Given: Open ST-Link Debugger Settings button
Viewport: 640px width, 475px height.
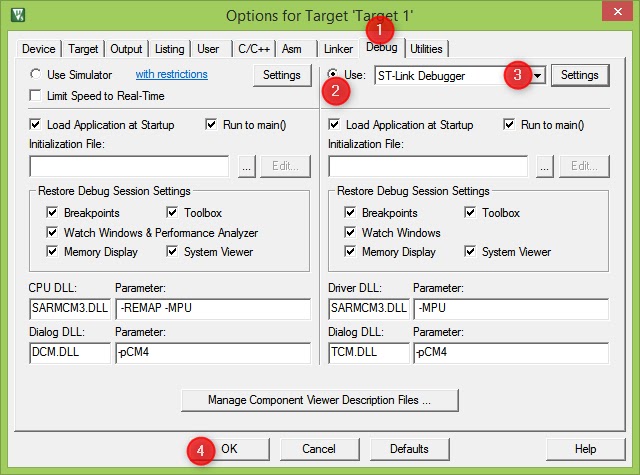Looking at the screenshot, I should pyautogui.click(x=580, y=75).
